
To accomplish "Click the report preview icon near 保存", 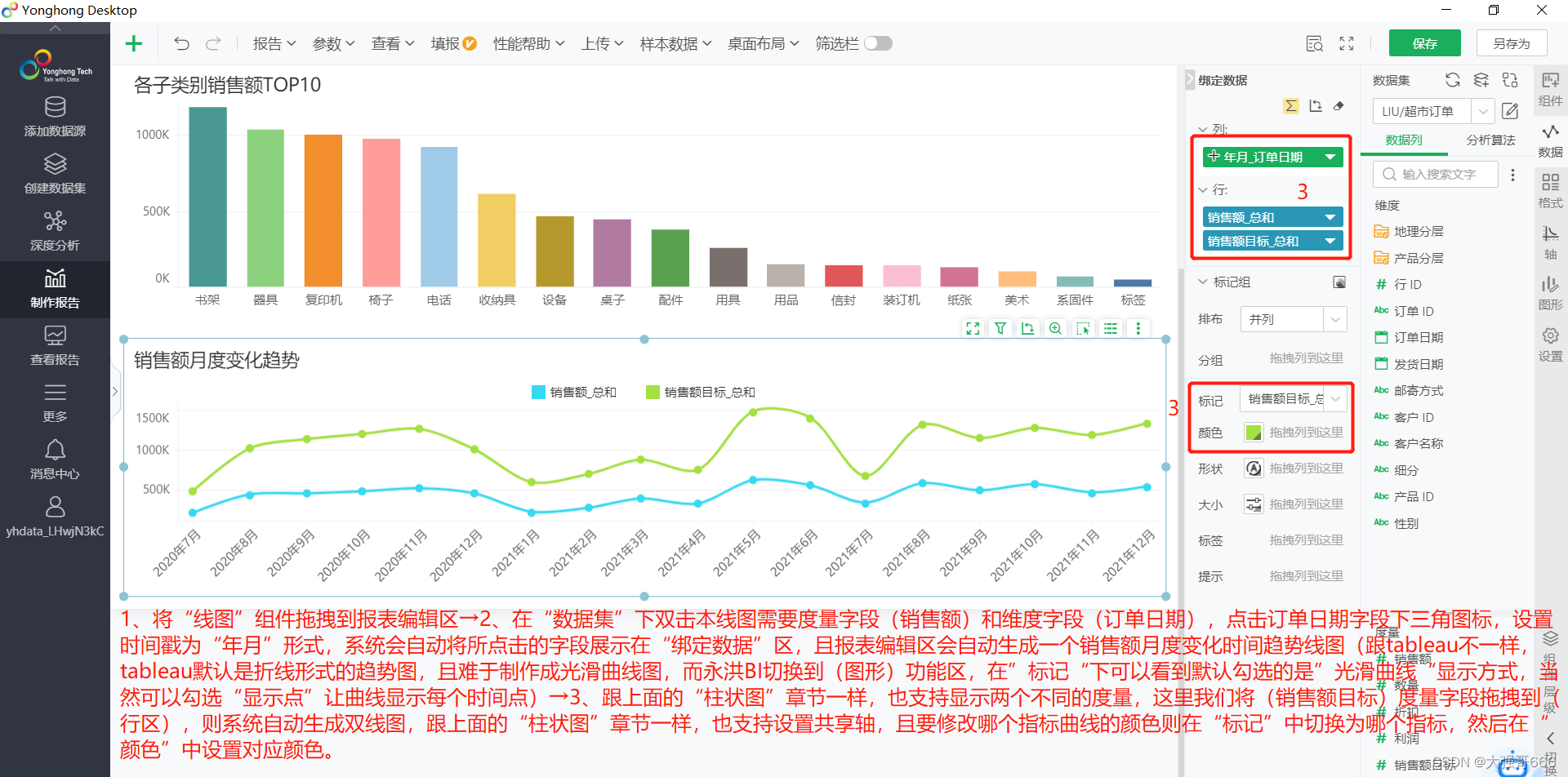I will tap(1314, 43).
